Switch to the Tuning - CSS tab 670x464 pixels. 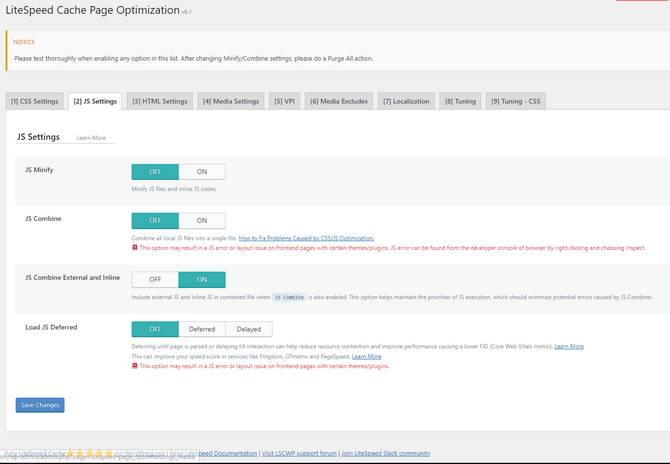click(516, 101)
